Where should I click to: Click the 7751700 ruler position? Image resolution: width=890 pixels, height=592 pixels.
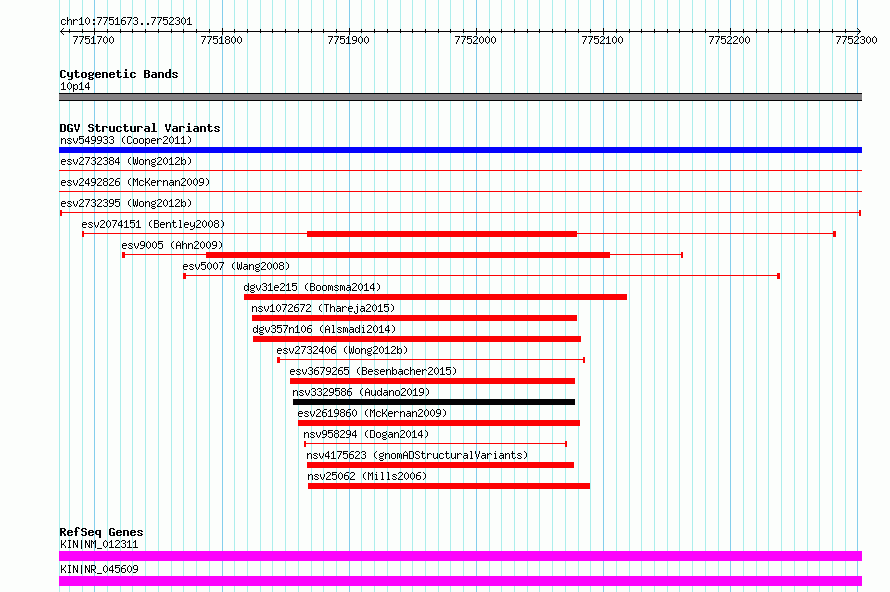(94, 40)
